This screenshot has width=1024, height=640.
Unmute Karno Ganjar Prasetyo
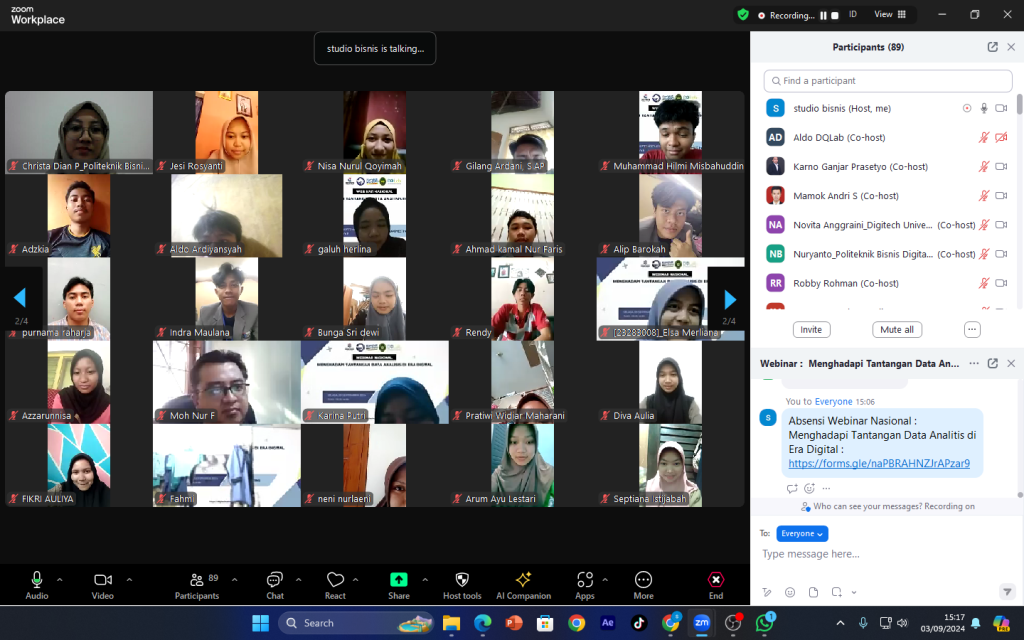[x=984, y=167]
